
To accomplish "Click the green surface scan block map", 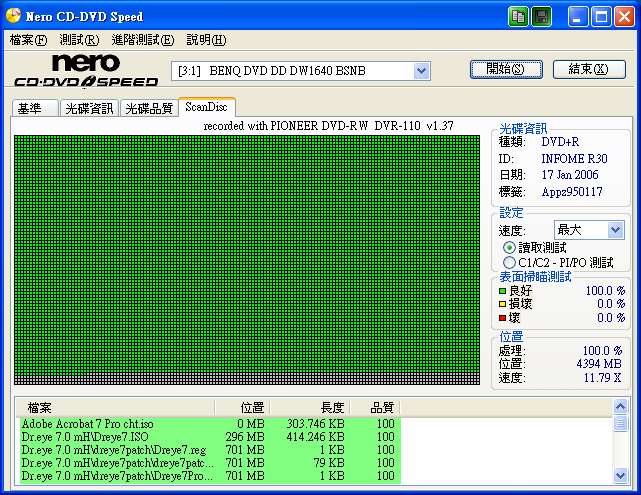I will tap(247, 260).
